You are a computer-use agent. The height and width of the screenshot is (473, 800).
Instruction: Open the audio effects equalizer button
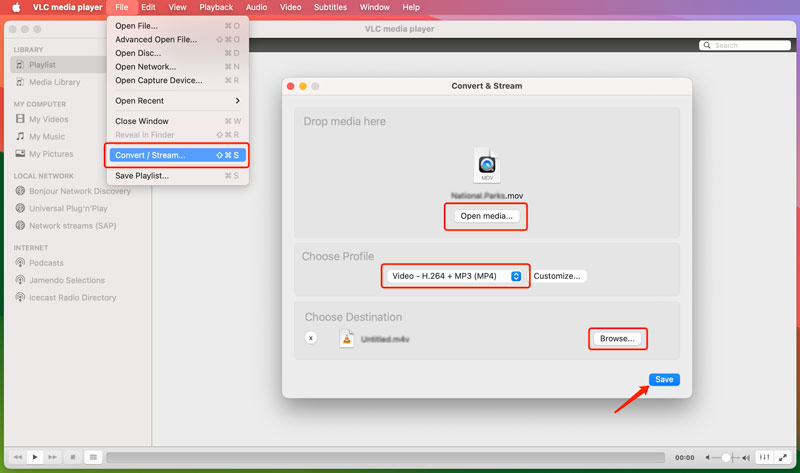pyautogui.click(x=764, y=457)
